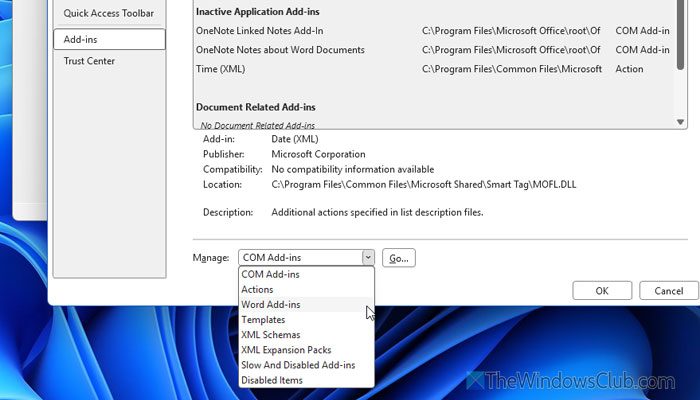The image size is (700, 400).
Task: Click the description text about list description files
Action: [x=377, y=212]
